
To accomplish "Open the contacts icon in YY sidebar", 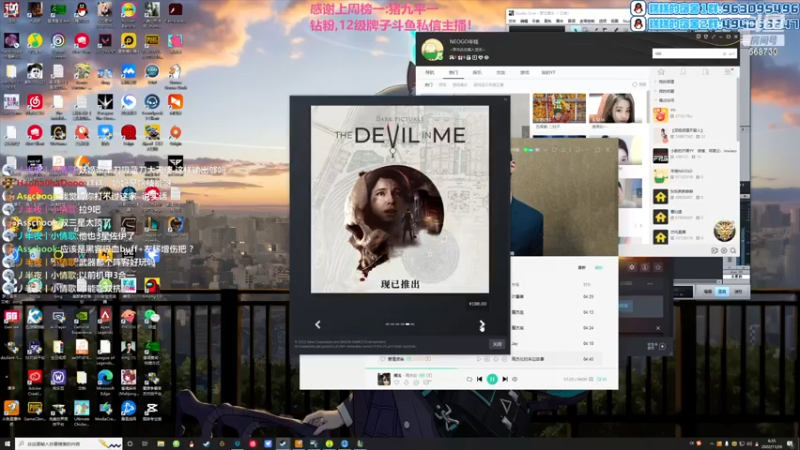I will click(x=683, y=72).
